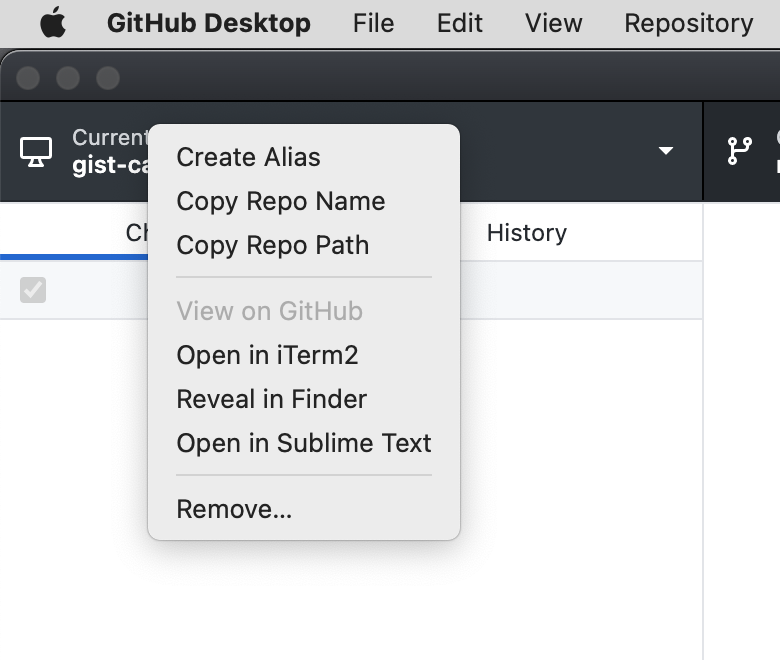Open the GitHub Desktop app menu

(208, 23)
